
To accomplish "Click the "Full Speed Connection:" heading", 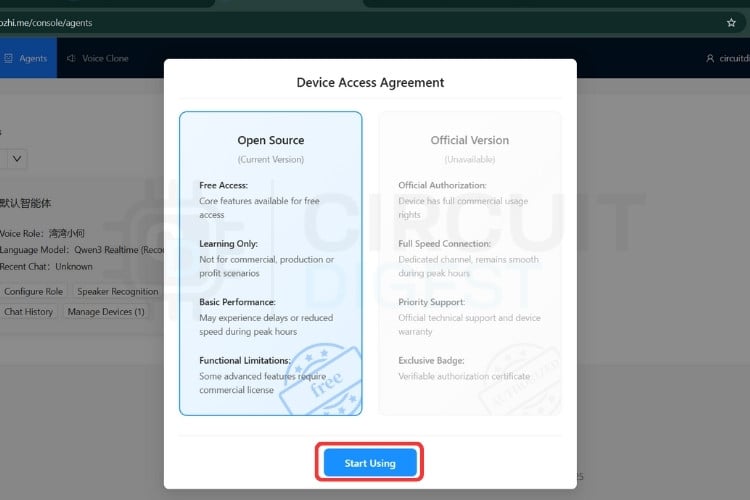I will pyautogui.click(x=445, y=244).
